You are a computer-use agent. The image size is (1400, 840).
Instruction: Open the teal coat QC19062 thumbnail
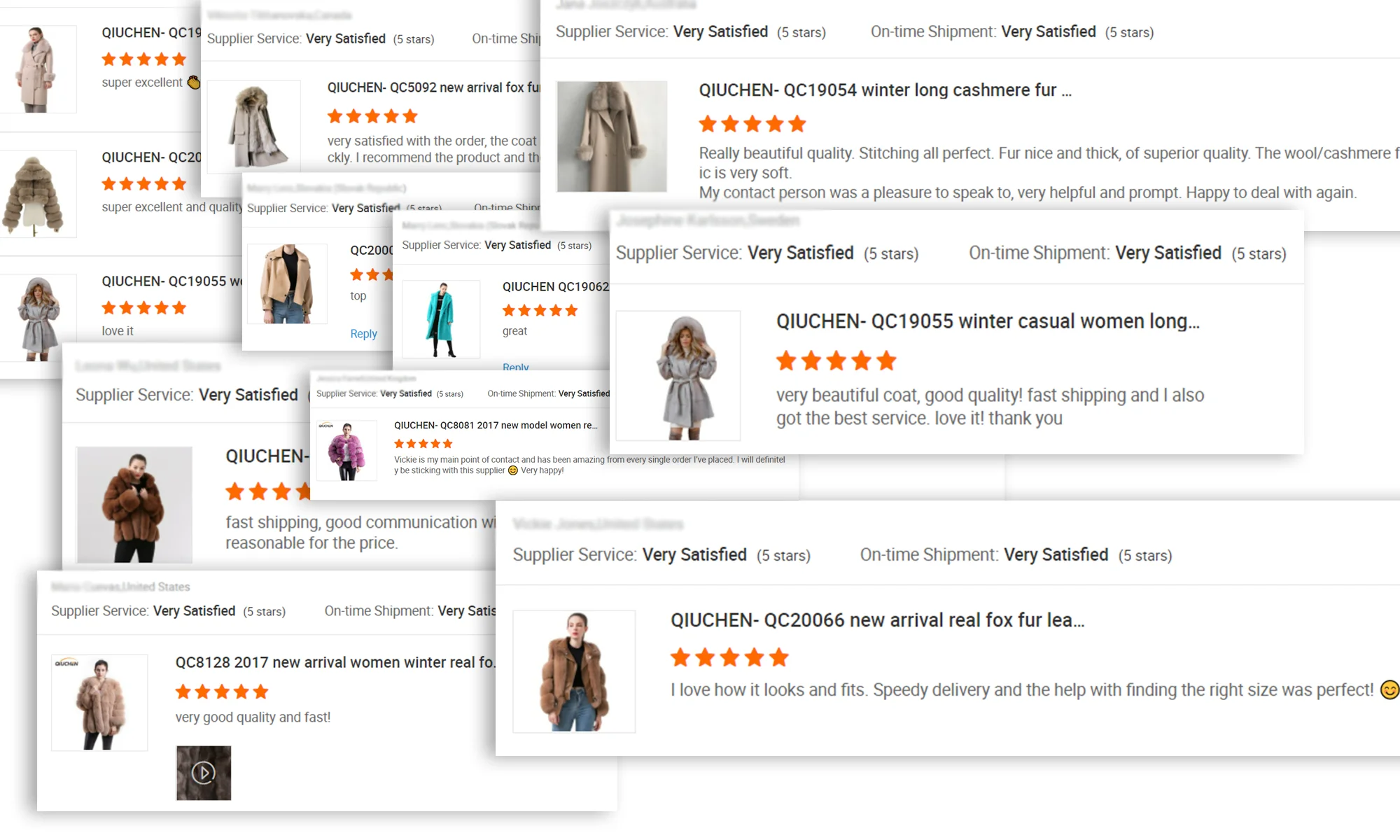point(441,319)
